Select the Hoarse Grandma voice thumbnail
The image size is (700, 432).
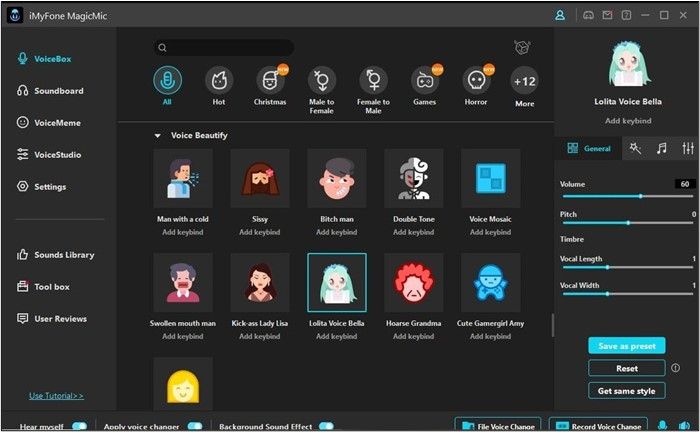[x=414, y=283]
